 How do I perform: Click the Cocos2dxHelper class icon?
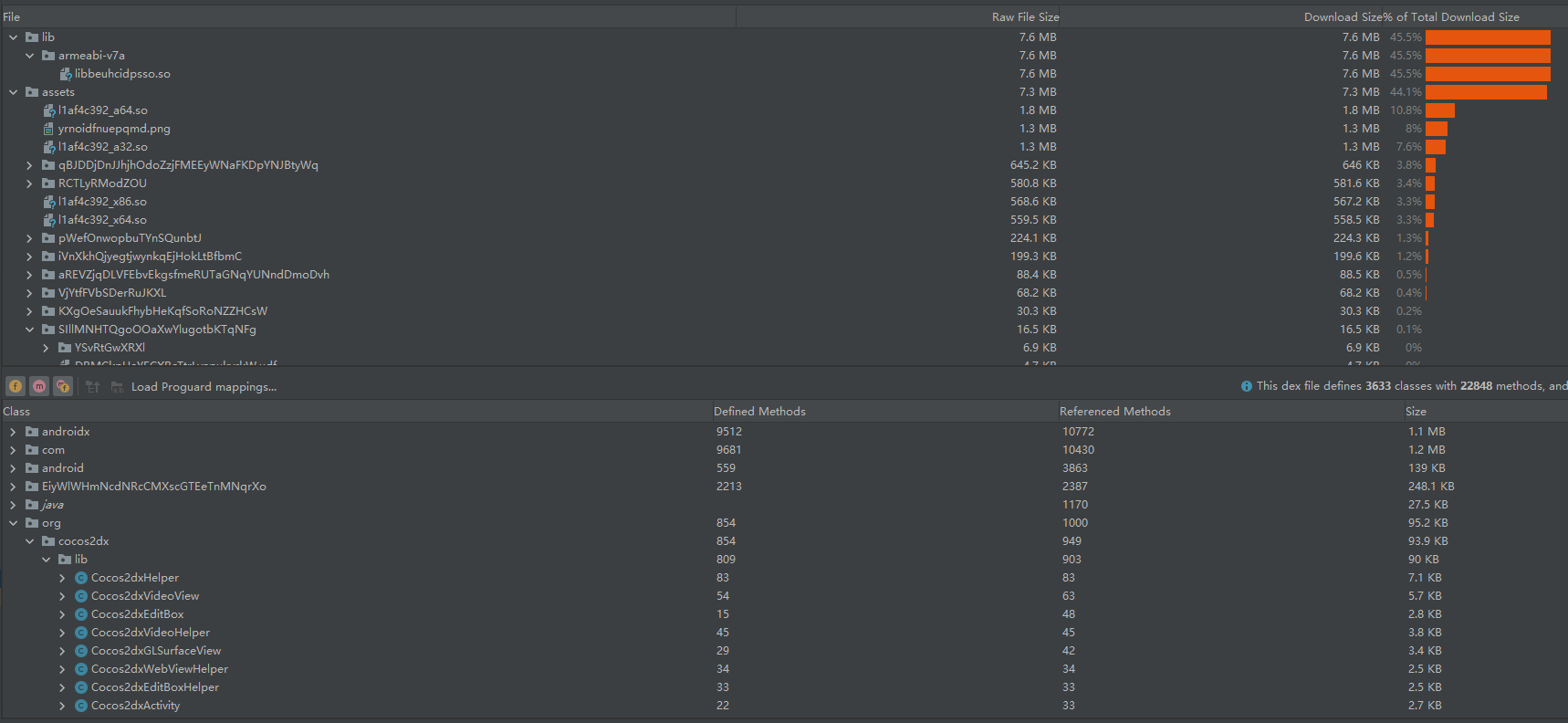click(x=81, y=578)
